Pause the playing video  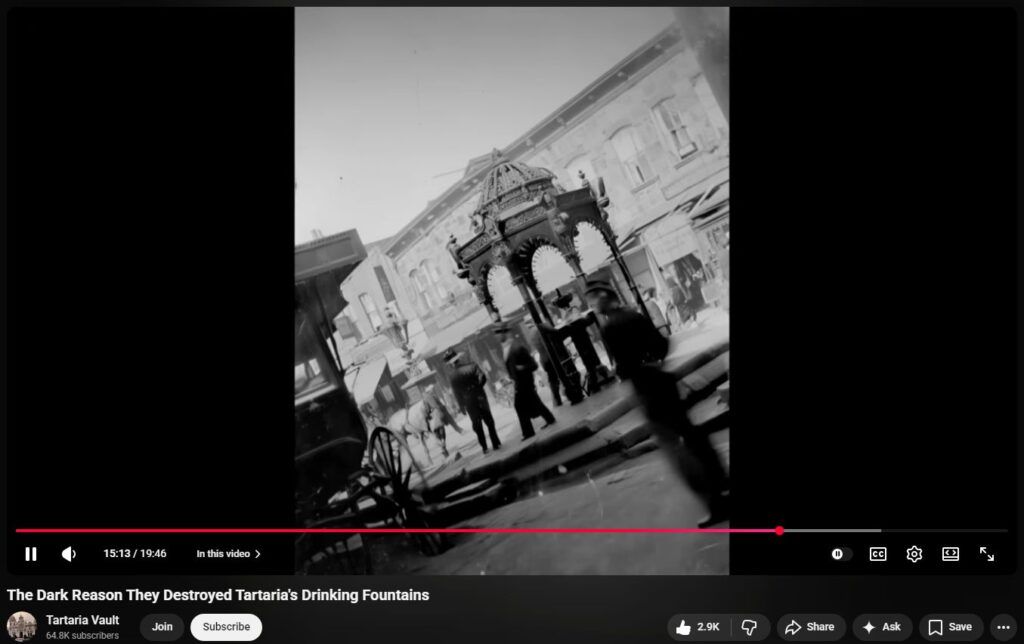(x=31, y=554)
